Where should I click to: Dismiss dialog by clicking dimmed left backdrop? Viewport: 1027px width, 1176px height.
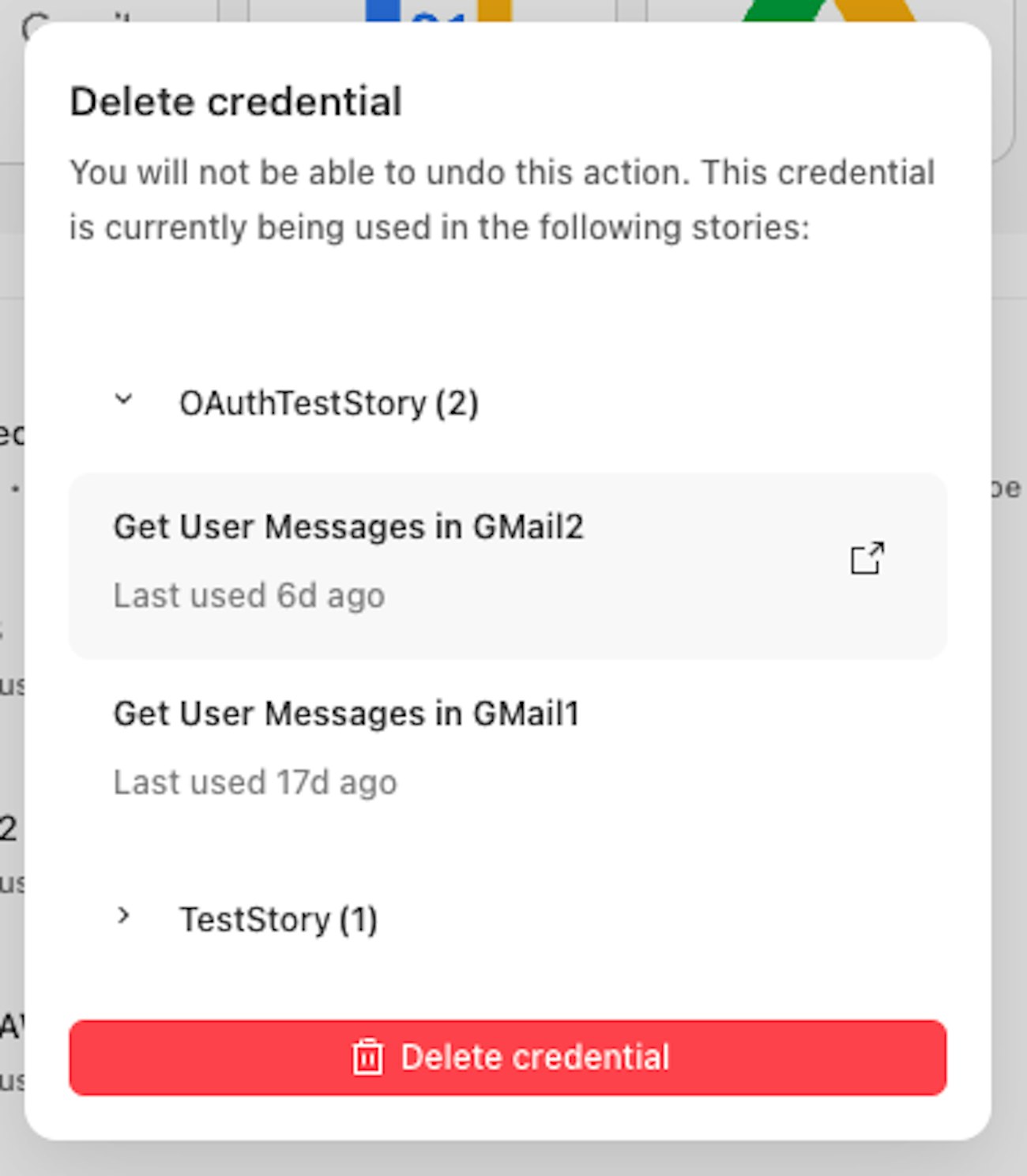[11, 553]
